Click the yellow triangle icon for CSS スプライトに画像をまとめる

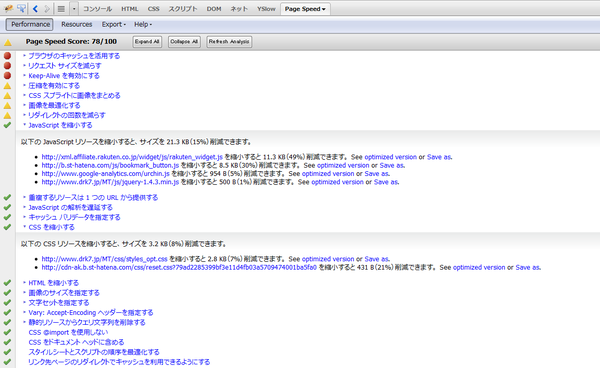[7, 96]
